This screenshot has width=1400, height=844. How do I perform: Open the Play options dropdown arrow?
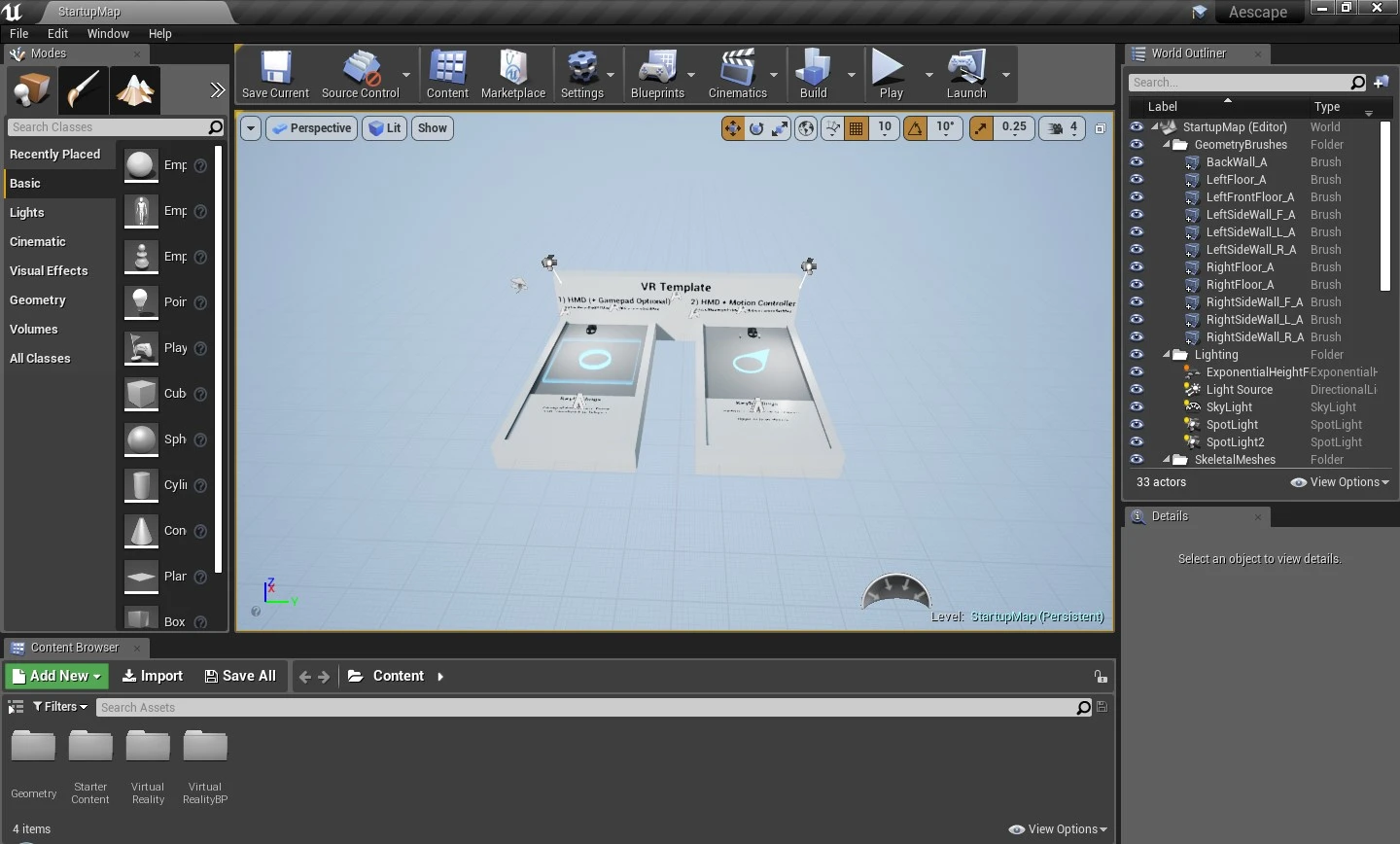pos(928,75)
